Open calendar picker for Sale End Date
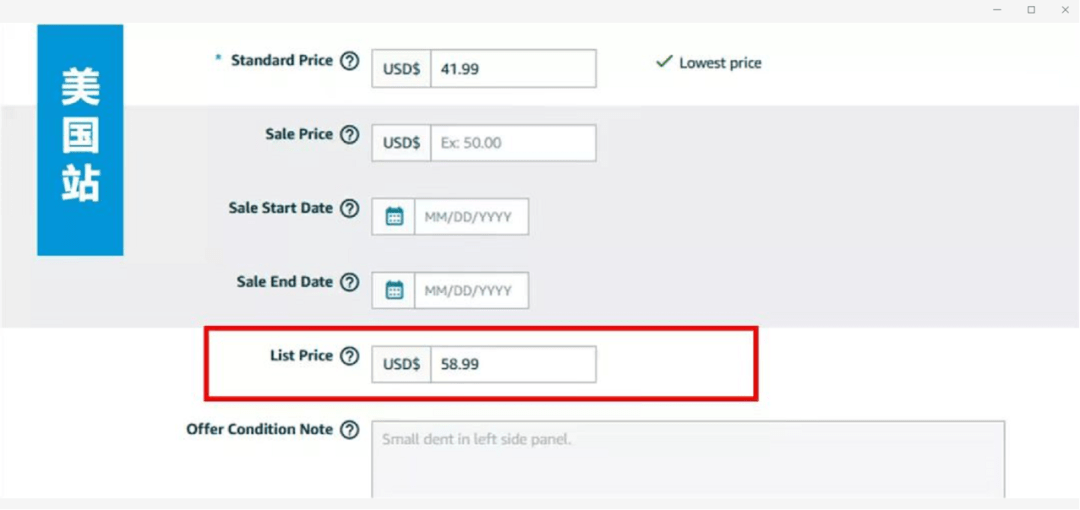Screen dimensions: 1080x510 click(394, 291)
